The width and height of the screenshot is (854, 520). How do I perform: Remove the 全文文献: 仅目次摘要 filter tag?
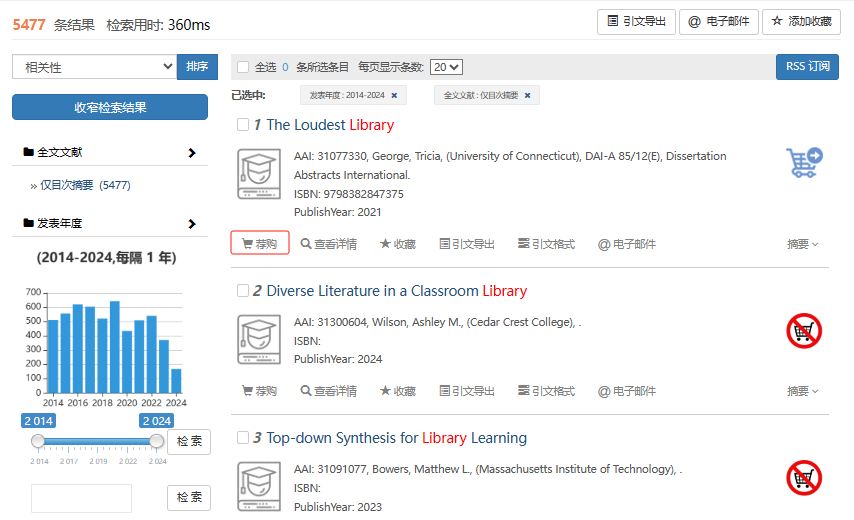click(527, 96)
